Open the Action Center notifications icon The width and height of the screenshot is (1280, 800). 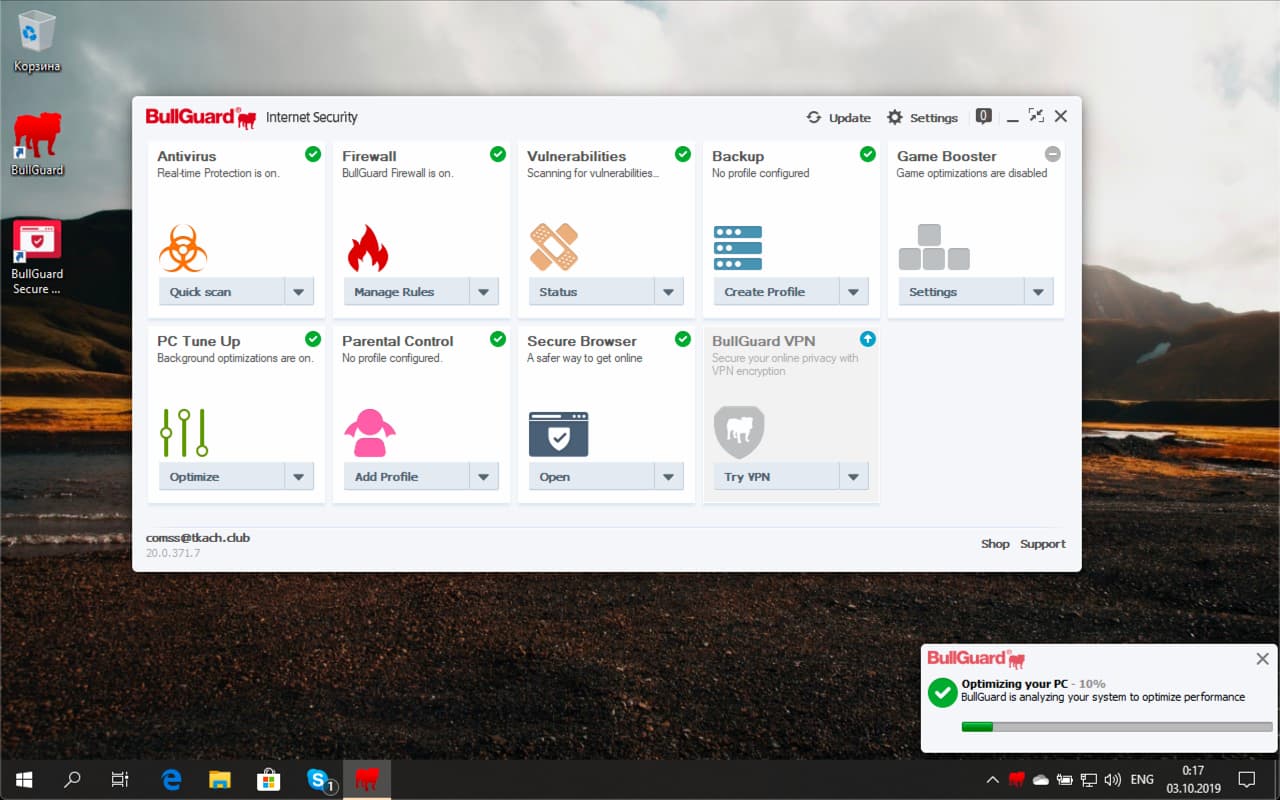[x=1247, y=779]
